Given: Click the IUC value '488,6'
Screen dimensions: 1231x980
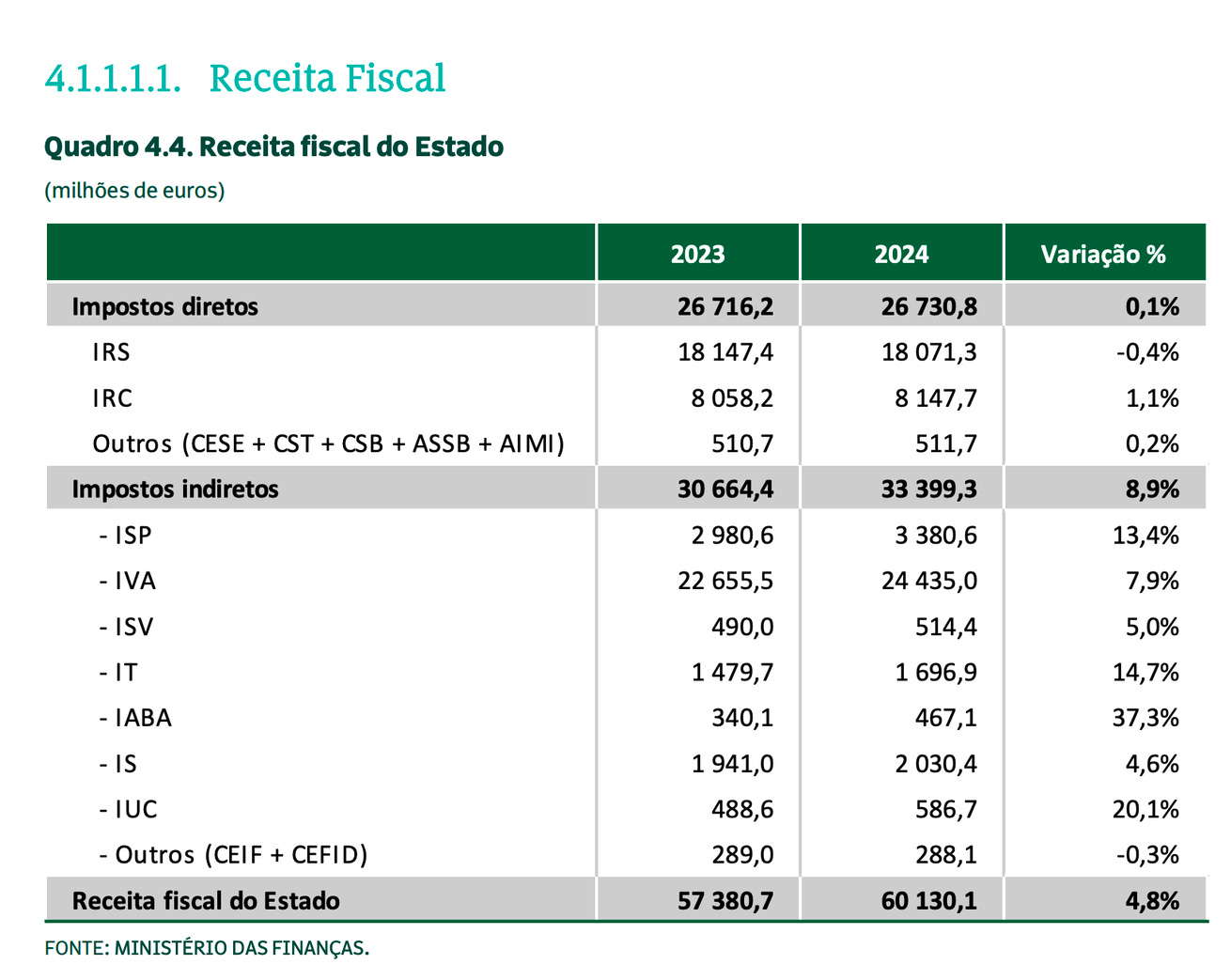Looking at the screenshot, I should pyautogui.click(x=742, y=809).
